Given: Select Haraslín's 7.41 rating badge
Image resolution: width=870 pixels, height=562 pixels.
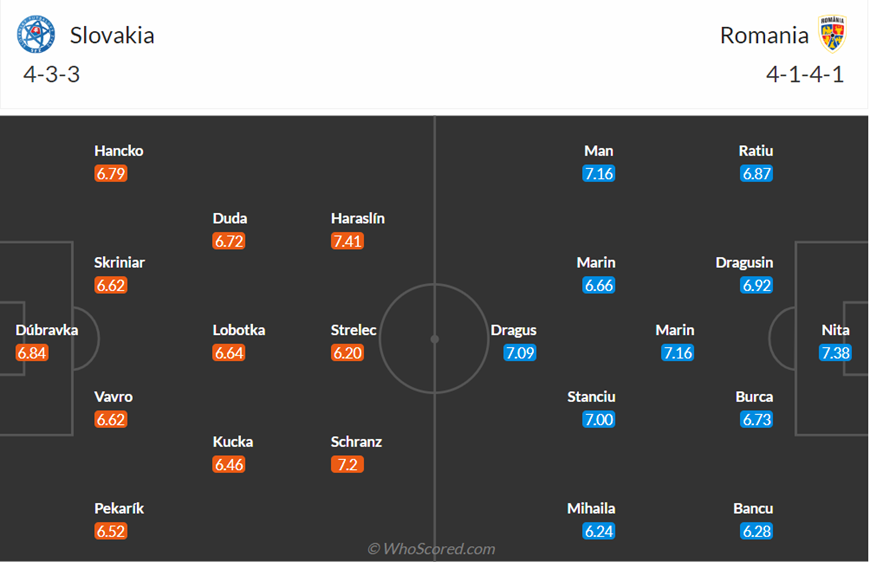Looking at the screenshot, I should (x=347, y=241).
